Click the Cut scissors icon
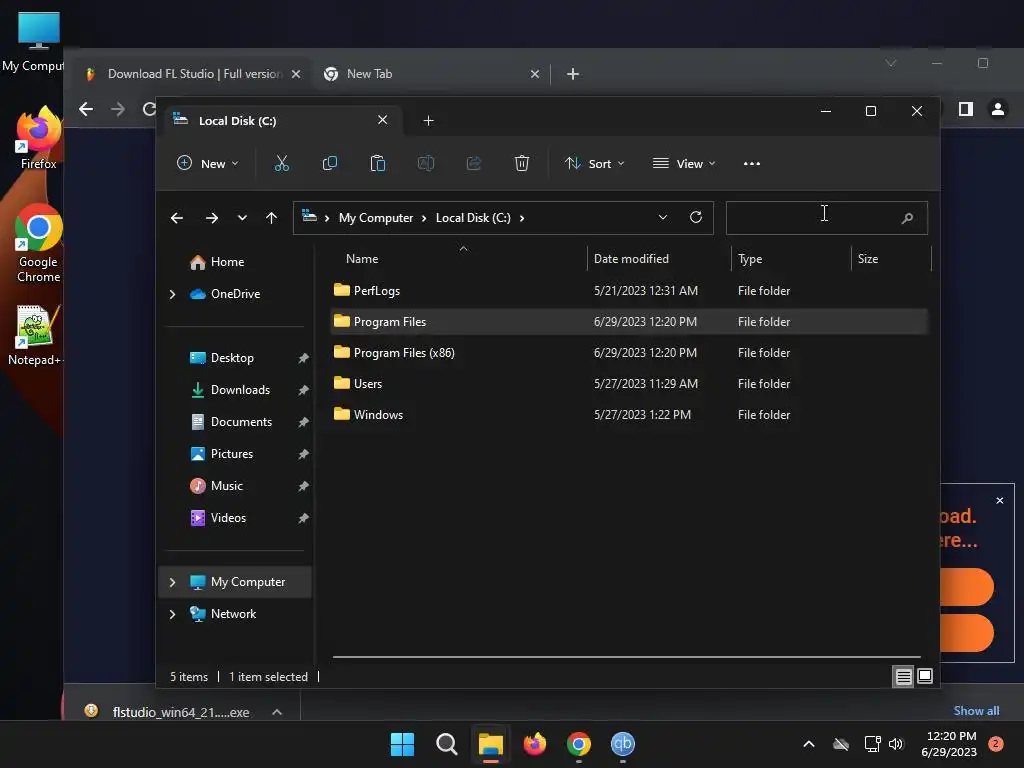Image resolution: width=1024 pixels, height=768 pixels. pyautogui.click(x=281, y=163)
